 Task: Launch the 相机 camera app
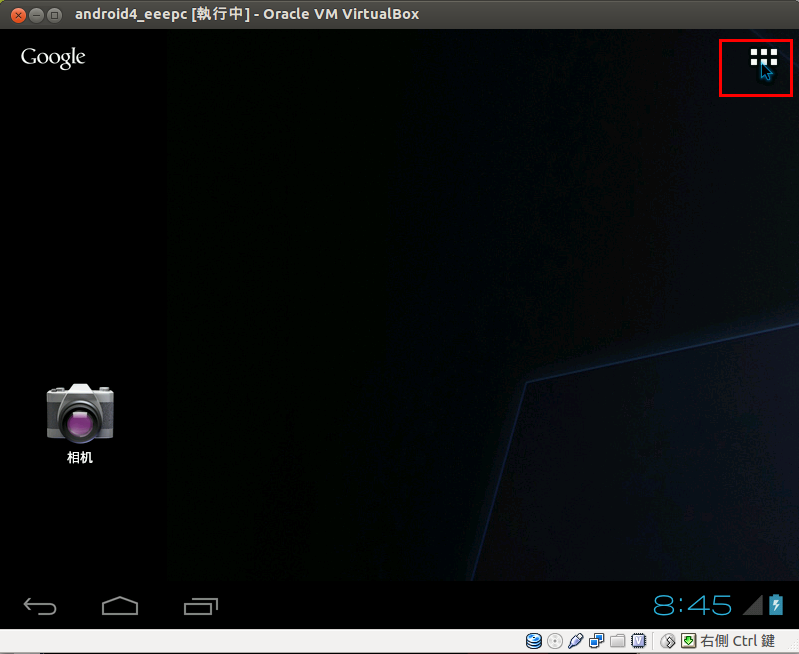(80, 423)
